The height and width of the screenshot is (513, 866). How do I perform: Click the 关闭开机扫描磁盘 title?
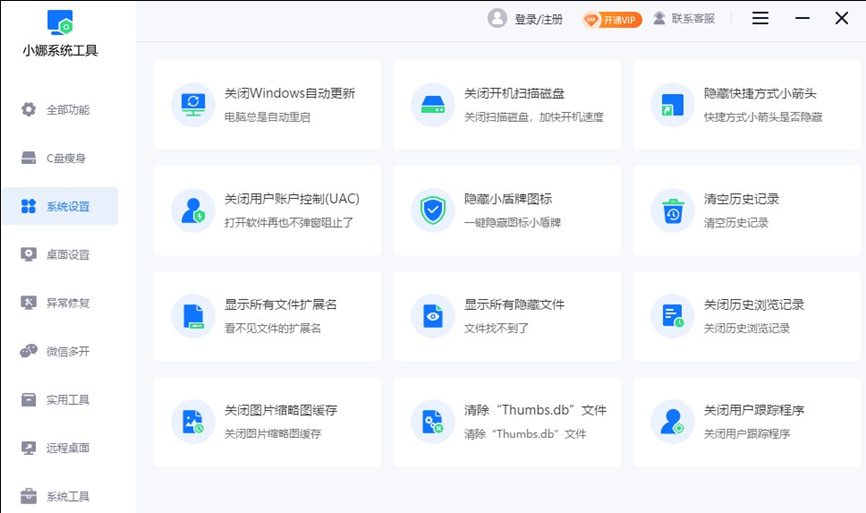pos(514,93)
